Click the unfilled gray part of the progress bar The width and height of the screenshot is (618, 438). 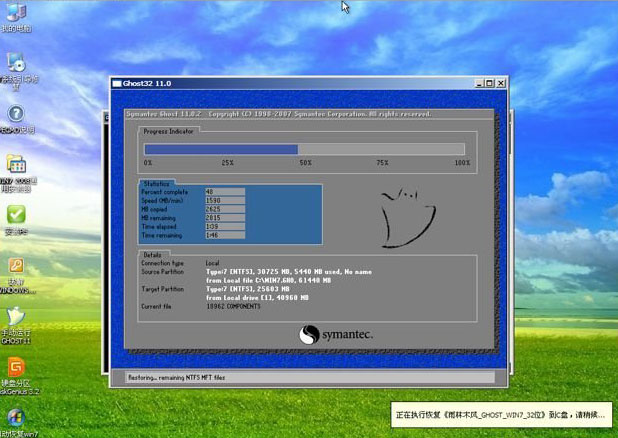coord(381,149)
